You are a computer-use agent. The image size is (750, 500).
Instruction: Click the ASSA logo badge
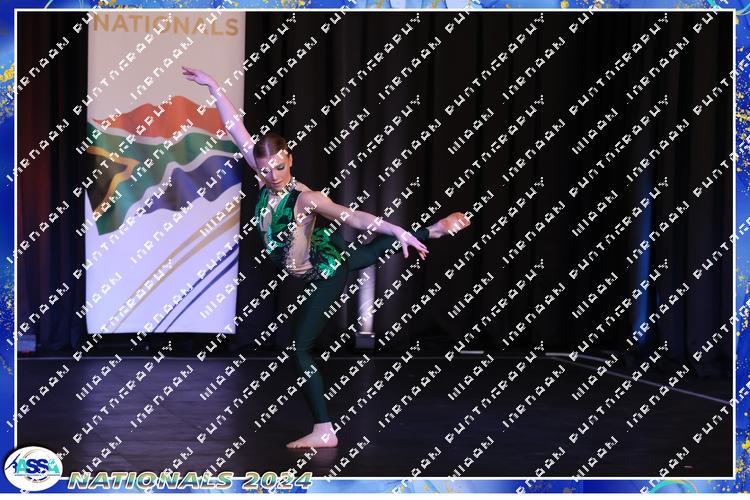[x=33, y=468]
